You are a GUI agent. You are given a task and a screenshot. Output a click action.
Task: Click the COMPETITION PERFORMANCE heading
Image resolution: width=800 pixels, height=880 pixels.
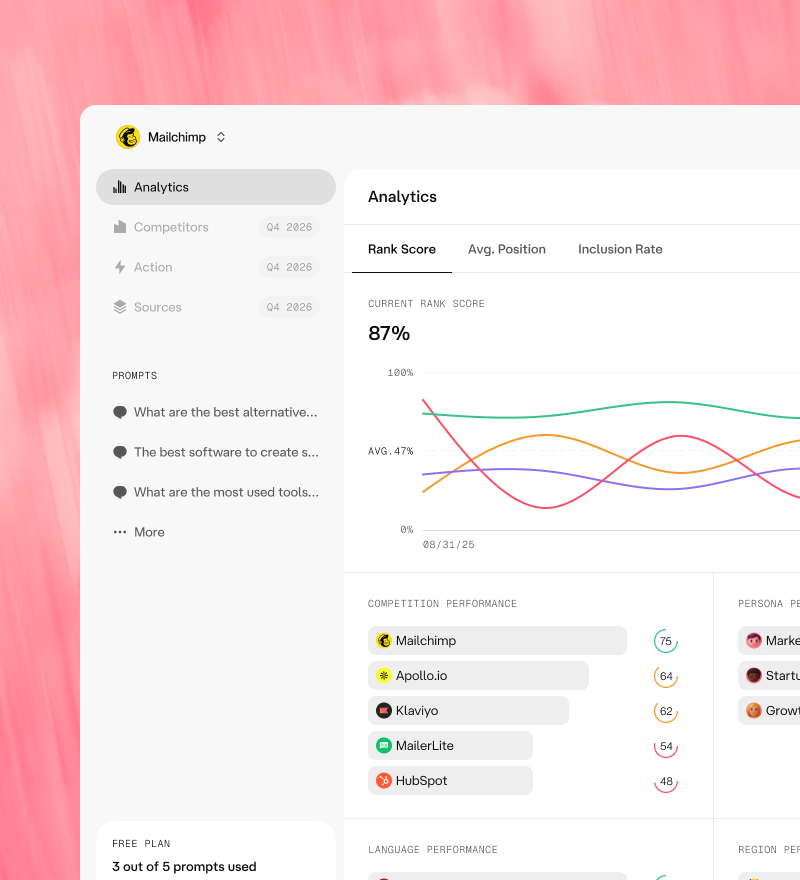pyautogui.click(x=442, y=604)
